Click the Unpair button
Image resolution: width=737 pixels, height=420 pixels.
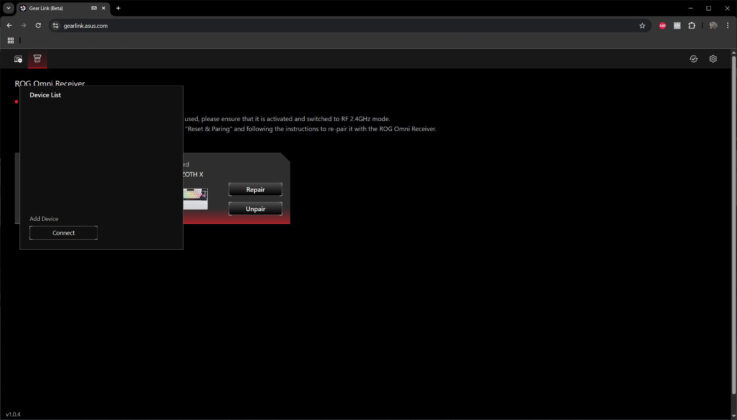pyautogui.click(x=255, y=209)
